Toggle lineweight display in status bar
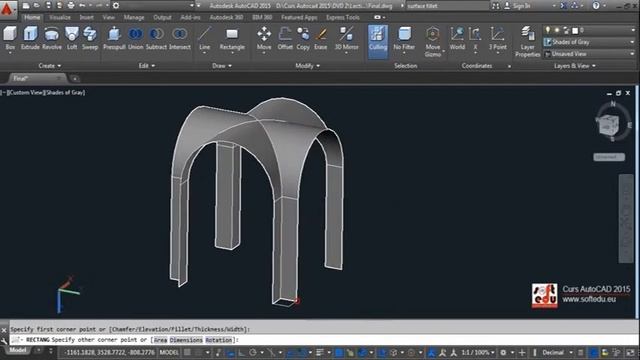Screen dimensions: 640x360 (320, 352)
